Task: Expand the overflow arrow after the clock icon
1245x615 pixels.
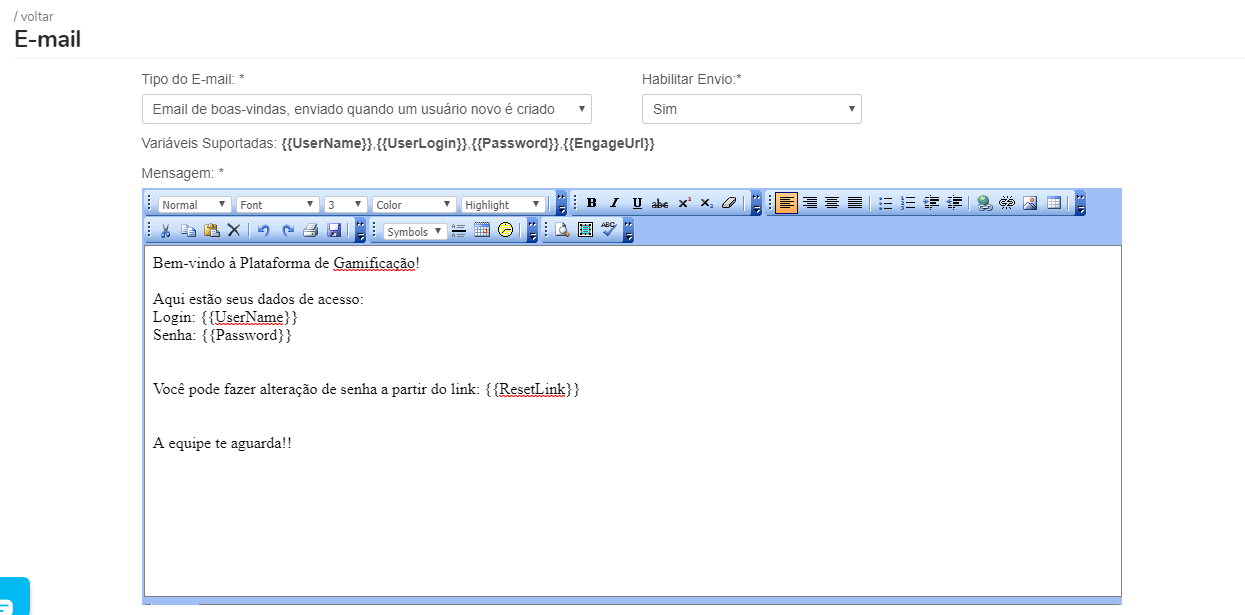Action: tap(532, 231)
